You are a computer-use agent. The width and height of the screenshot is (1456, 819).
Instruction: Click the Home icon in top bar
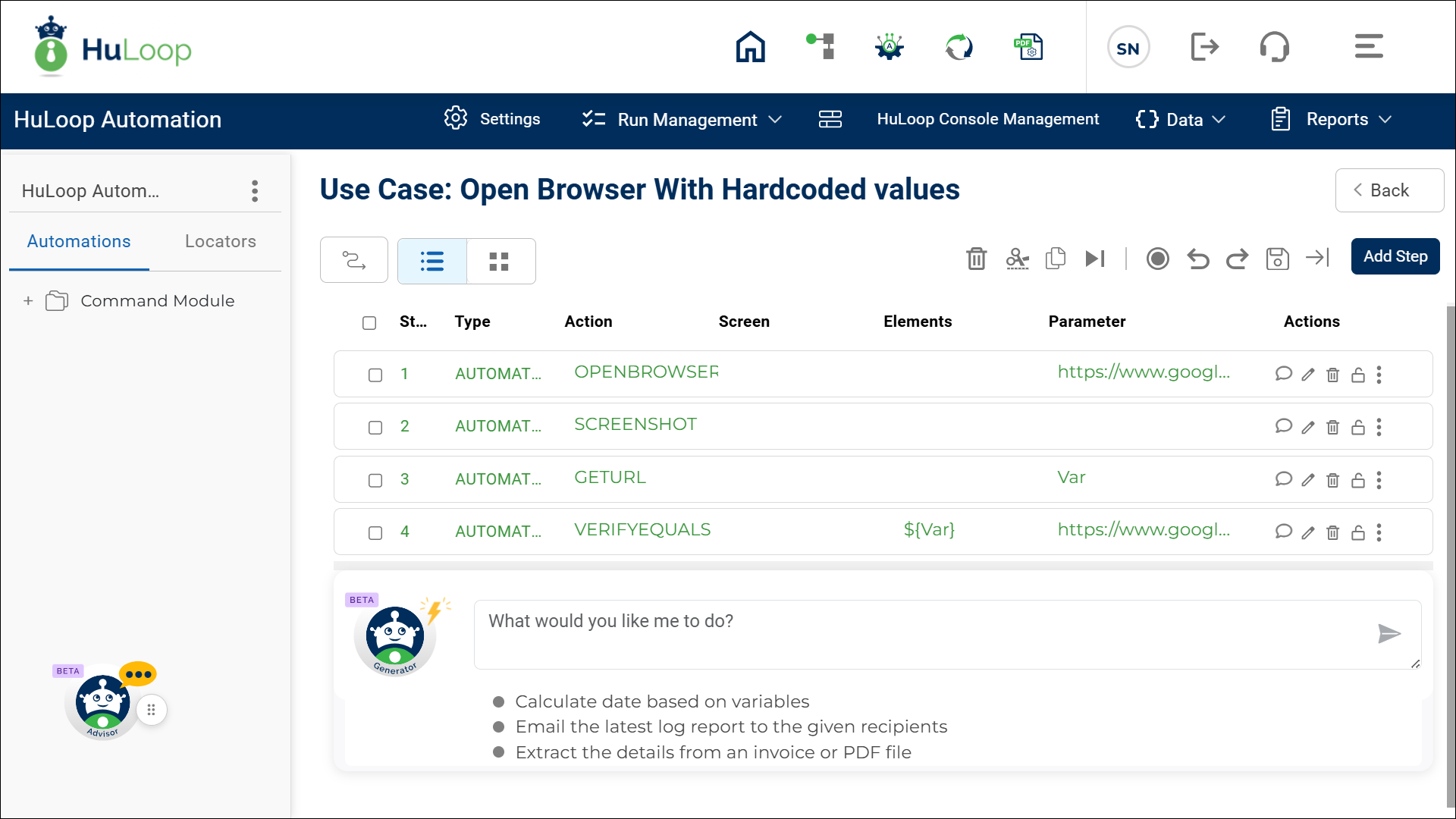(750, 47)
